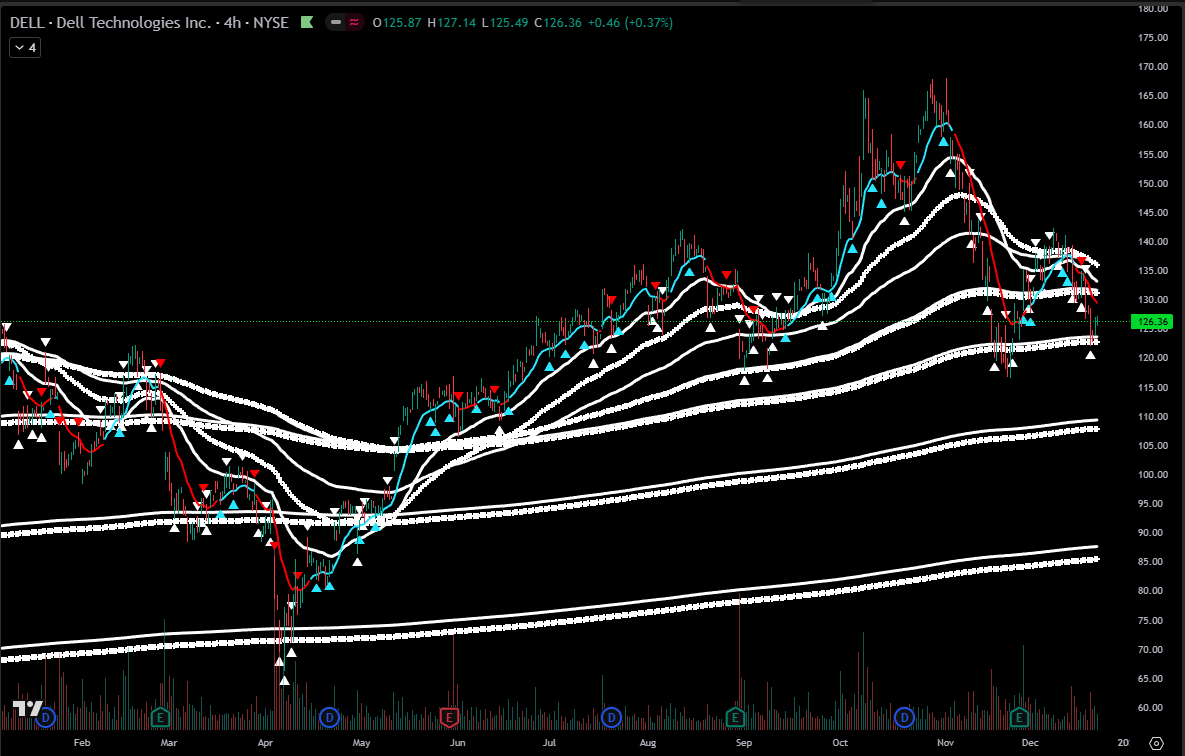Collapse the indicator legend showing 4
Viewport: 1185px width, 756px height.
pos(25,48)
